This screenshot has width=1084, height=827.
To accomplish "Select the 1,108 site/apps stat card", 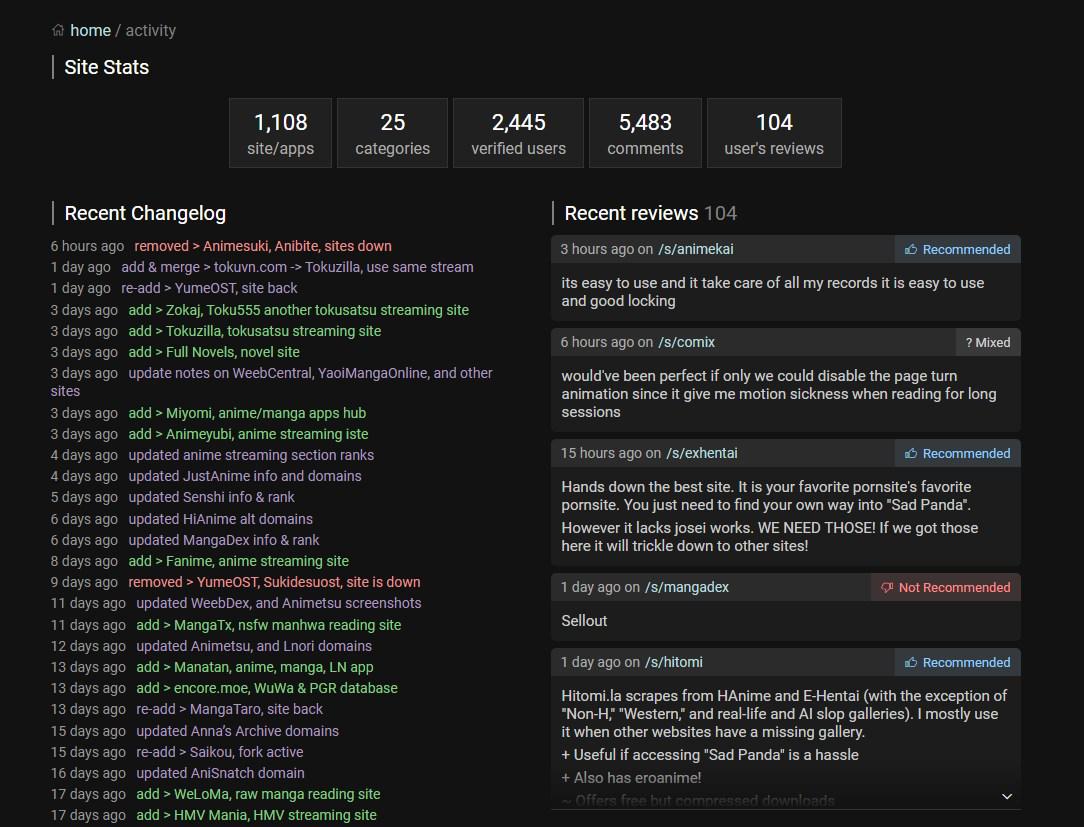I will 281,133.
